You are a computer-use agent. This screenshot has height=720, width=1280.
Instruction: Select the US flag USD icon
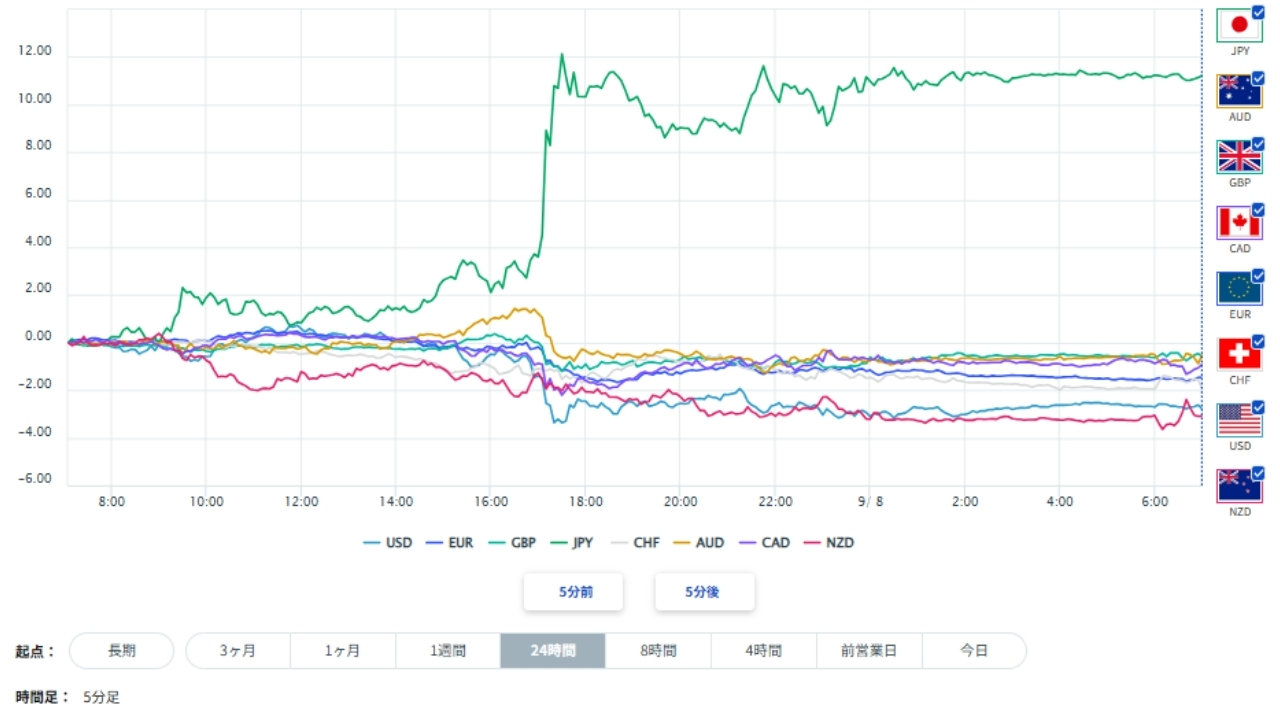[1239, 420]
